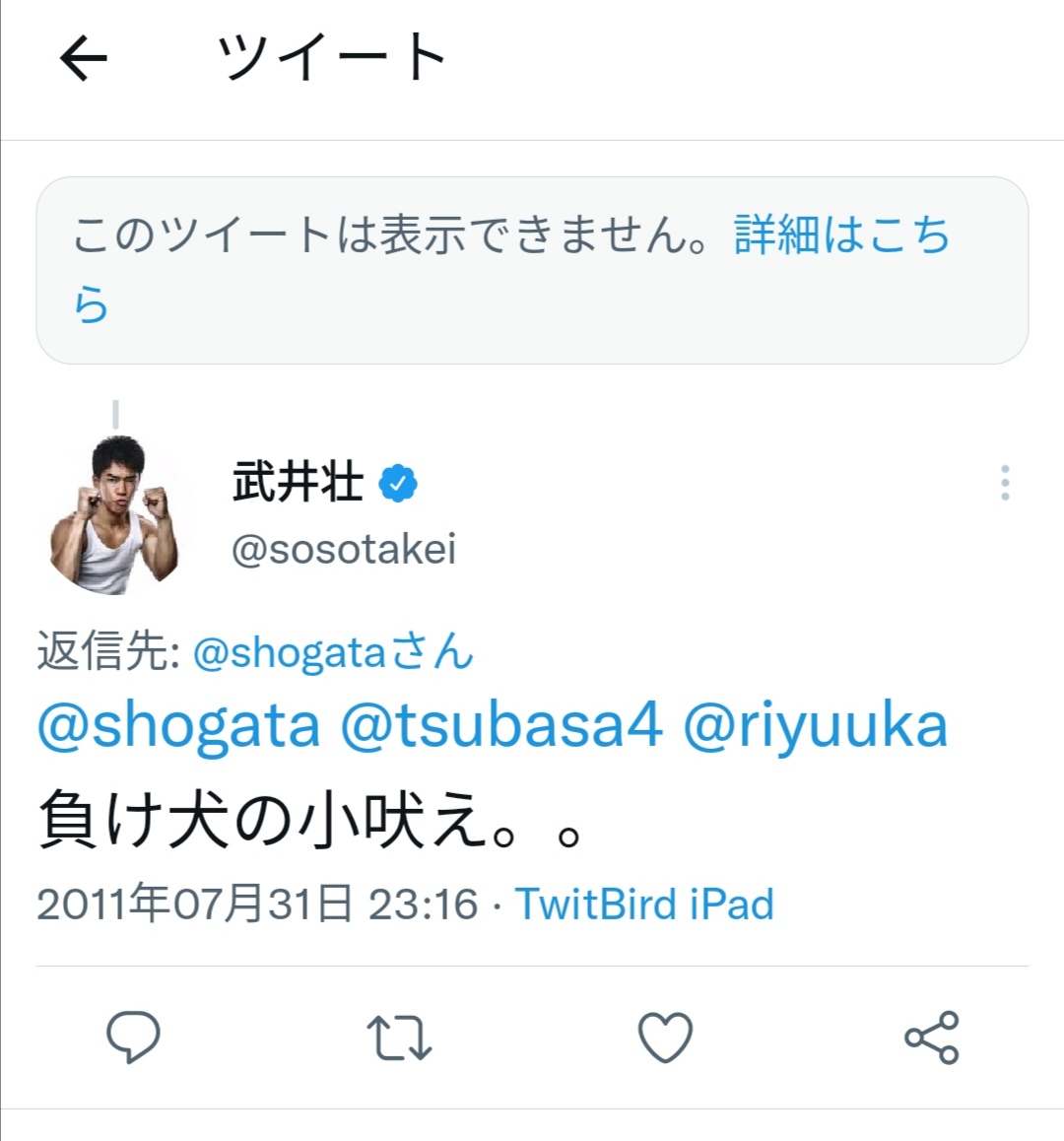
Task: Open the @riyuuka mention
Action: pos(815,726)
